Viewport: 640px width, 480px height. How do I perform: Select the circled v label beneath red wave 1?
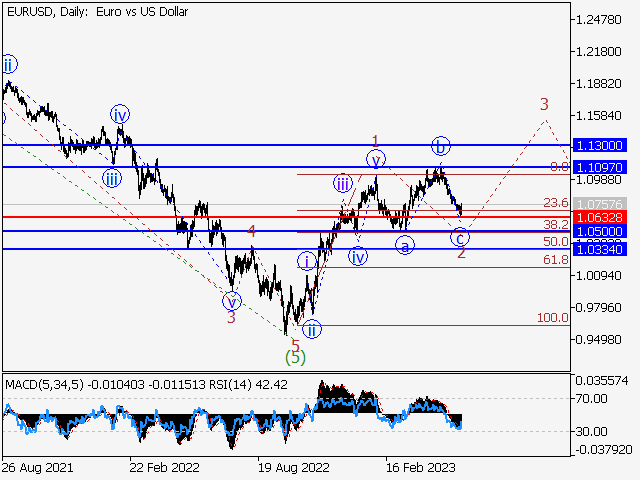[x=376, y=159]
